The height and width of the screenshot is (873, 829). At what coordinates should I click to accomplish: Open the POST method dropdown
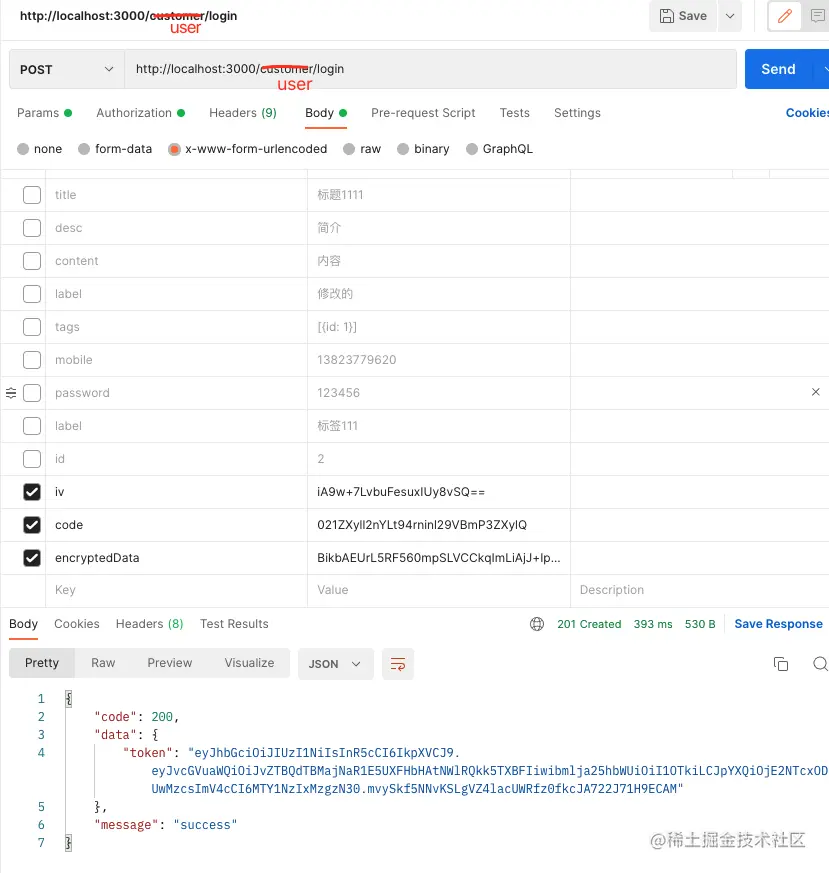point(67,69)
